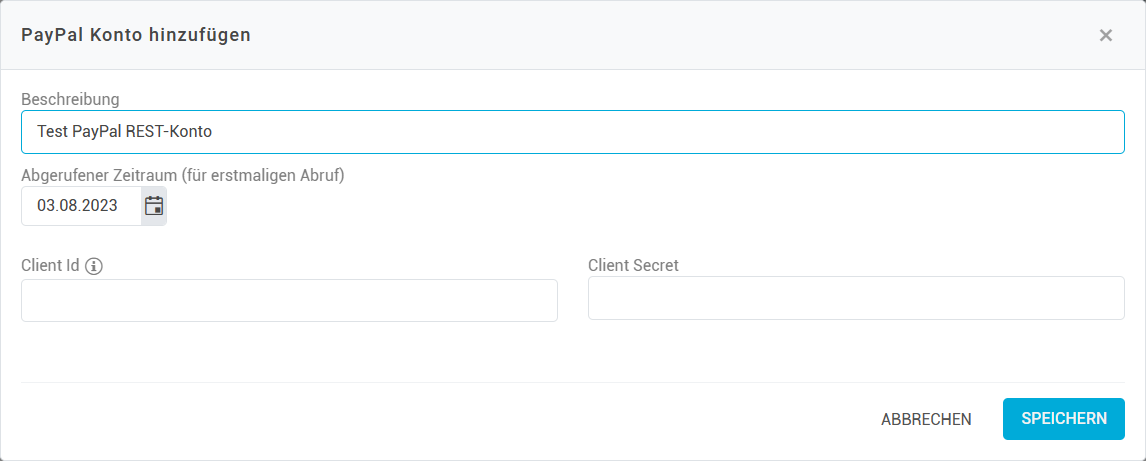Click the day 03 in the date

tap(46, 206)
